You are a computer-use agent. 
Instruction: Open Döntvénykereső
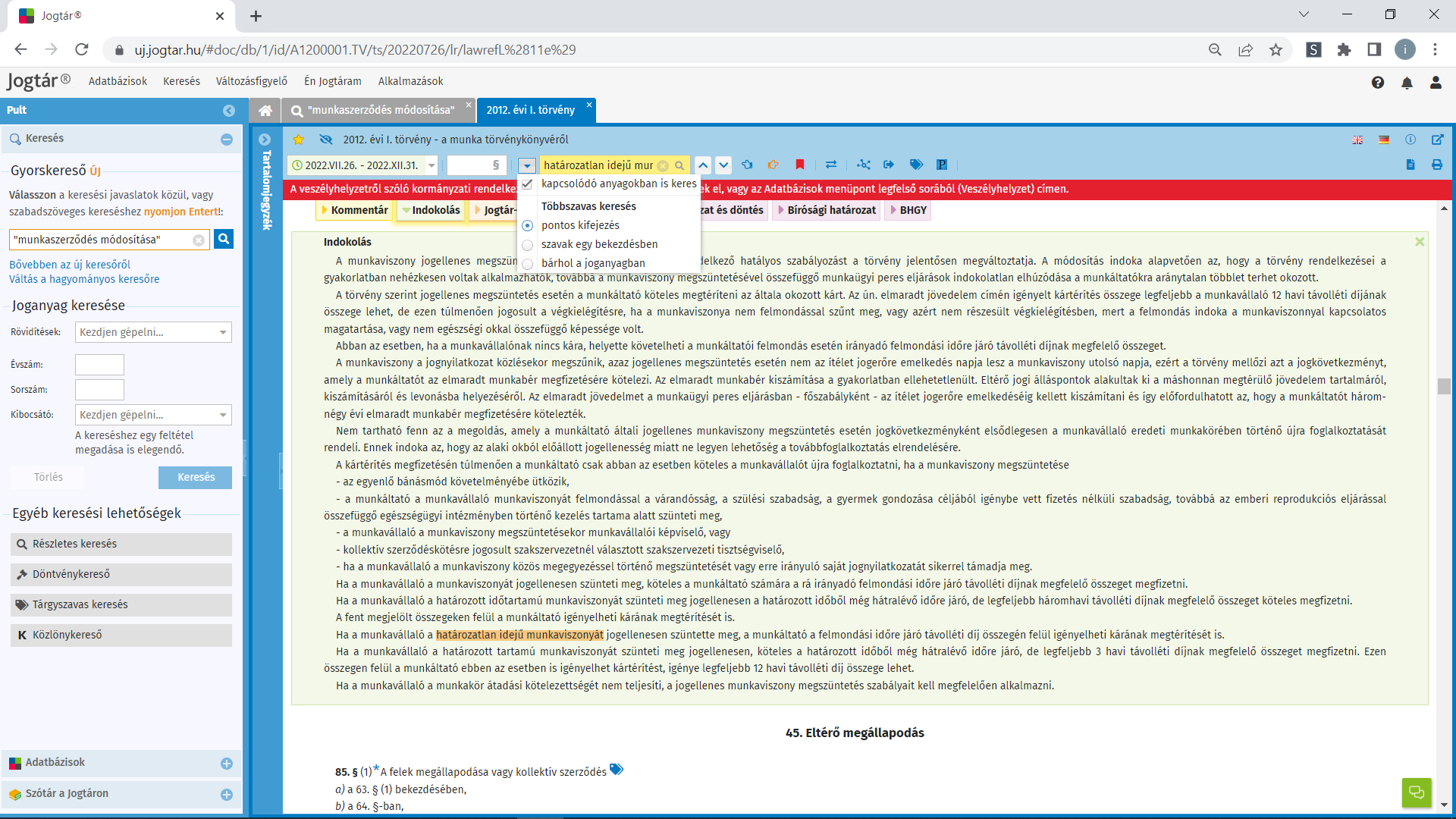(x=121, y=574)
